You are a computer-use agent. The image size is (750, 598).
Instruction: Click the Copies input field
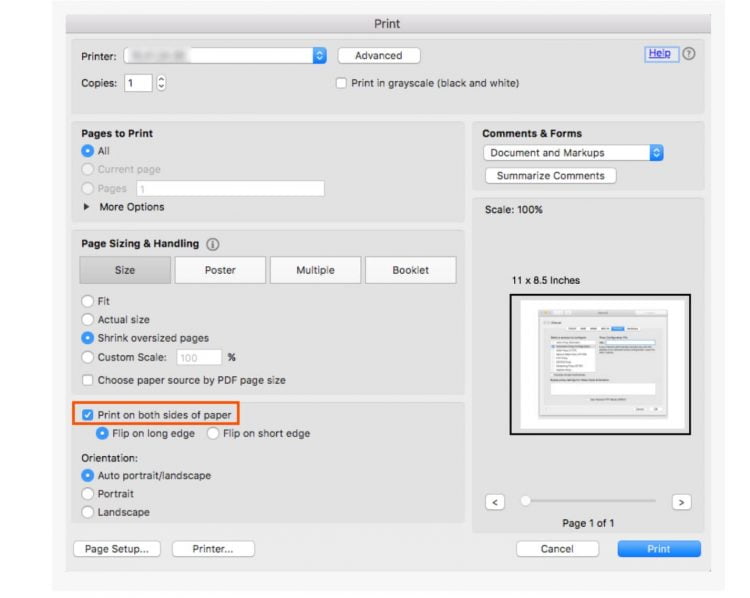pyautogui.click(x=138, y=83)
